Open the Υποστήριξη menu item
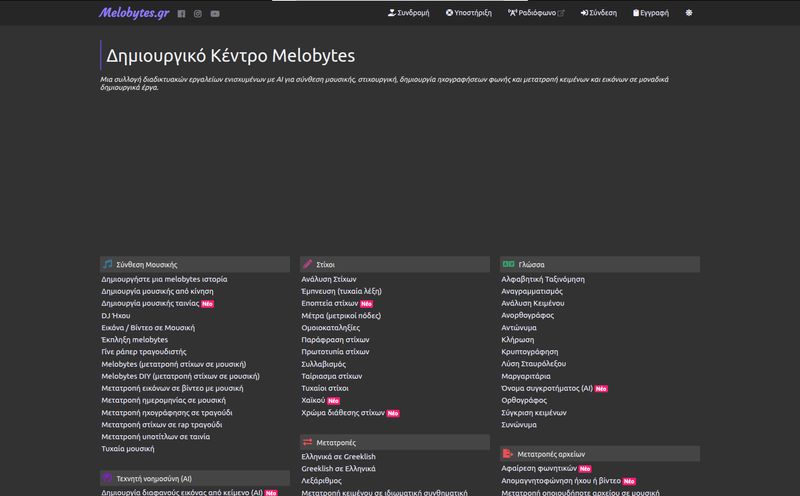Image resolution: width=800 pixels, height=496 pixels. point(468,13)
